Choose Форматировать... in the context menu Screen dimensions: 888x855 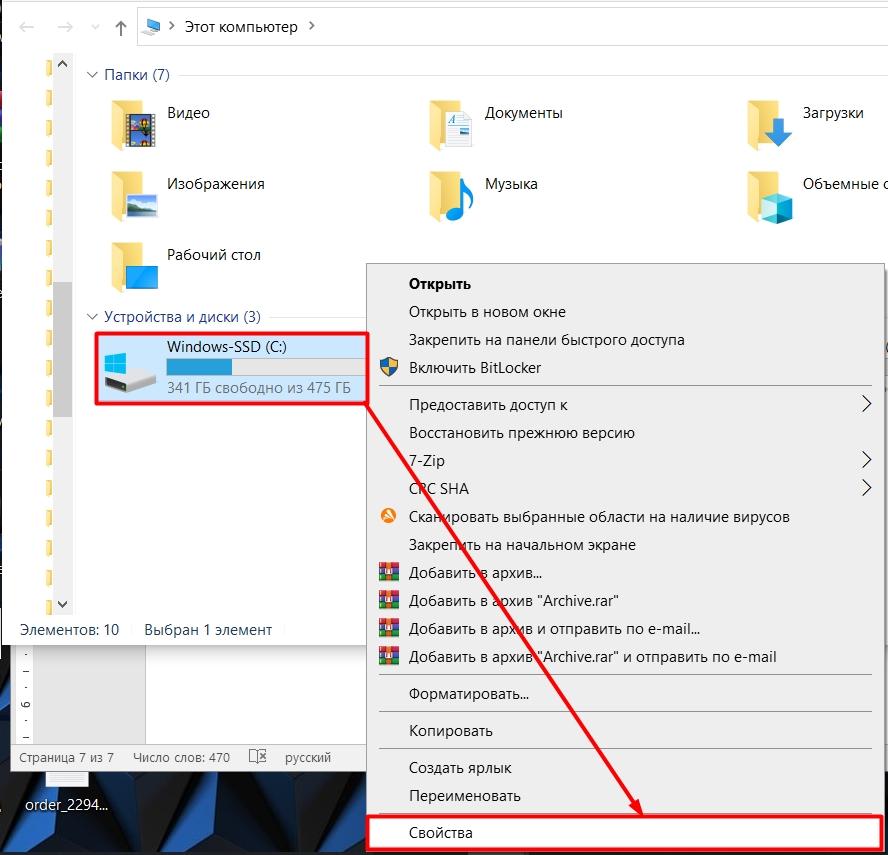(626, 694)
